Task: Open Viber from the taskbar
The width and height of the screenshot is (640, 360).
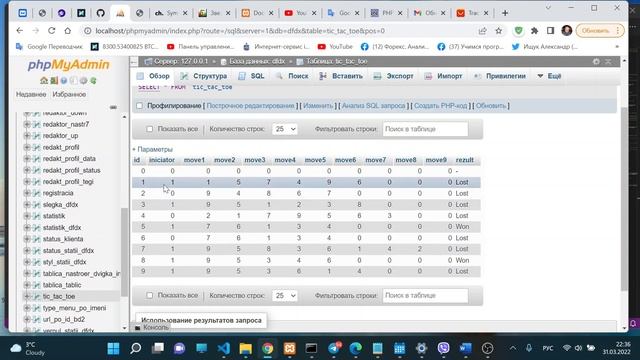Action: tap(443, 348)
